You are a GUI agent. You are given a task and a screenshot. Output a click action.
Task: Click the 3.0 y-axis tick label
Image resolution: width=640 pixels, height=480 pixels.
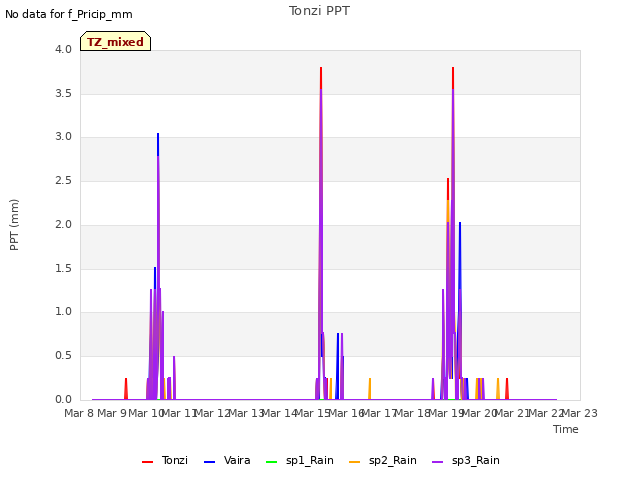pos(63,137)
